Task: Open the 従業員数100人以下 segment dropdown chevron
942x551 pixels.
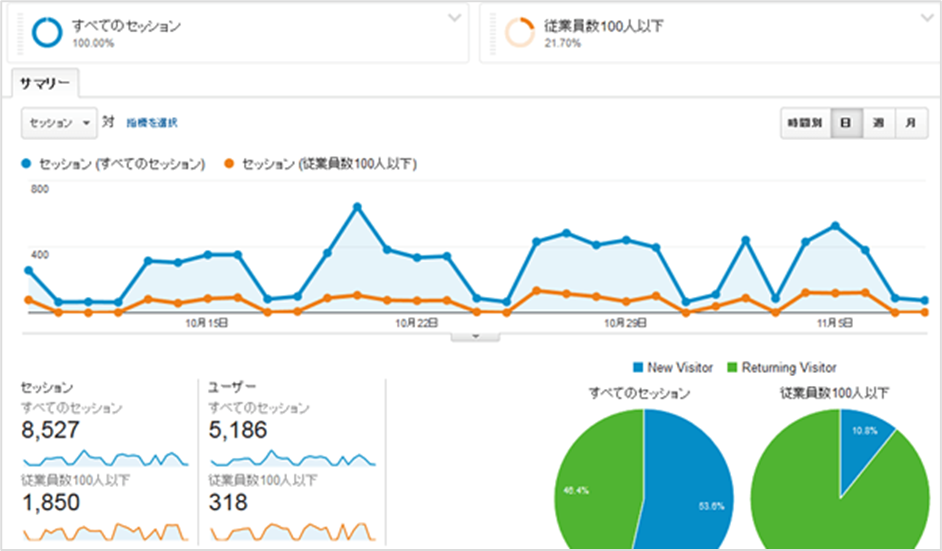Action: coord(928,17)
